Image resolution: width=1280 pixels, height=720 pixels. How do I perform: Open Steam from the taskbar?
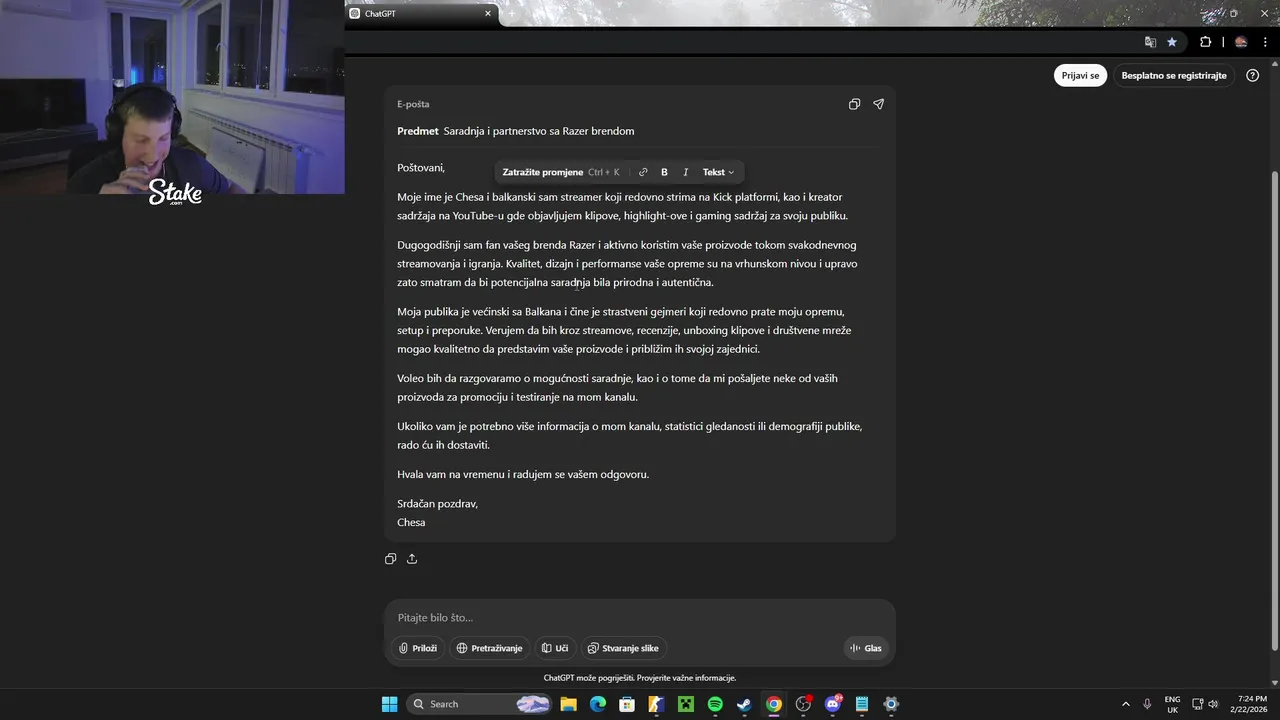pos(744,704)
